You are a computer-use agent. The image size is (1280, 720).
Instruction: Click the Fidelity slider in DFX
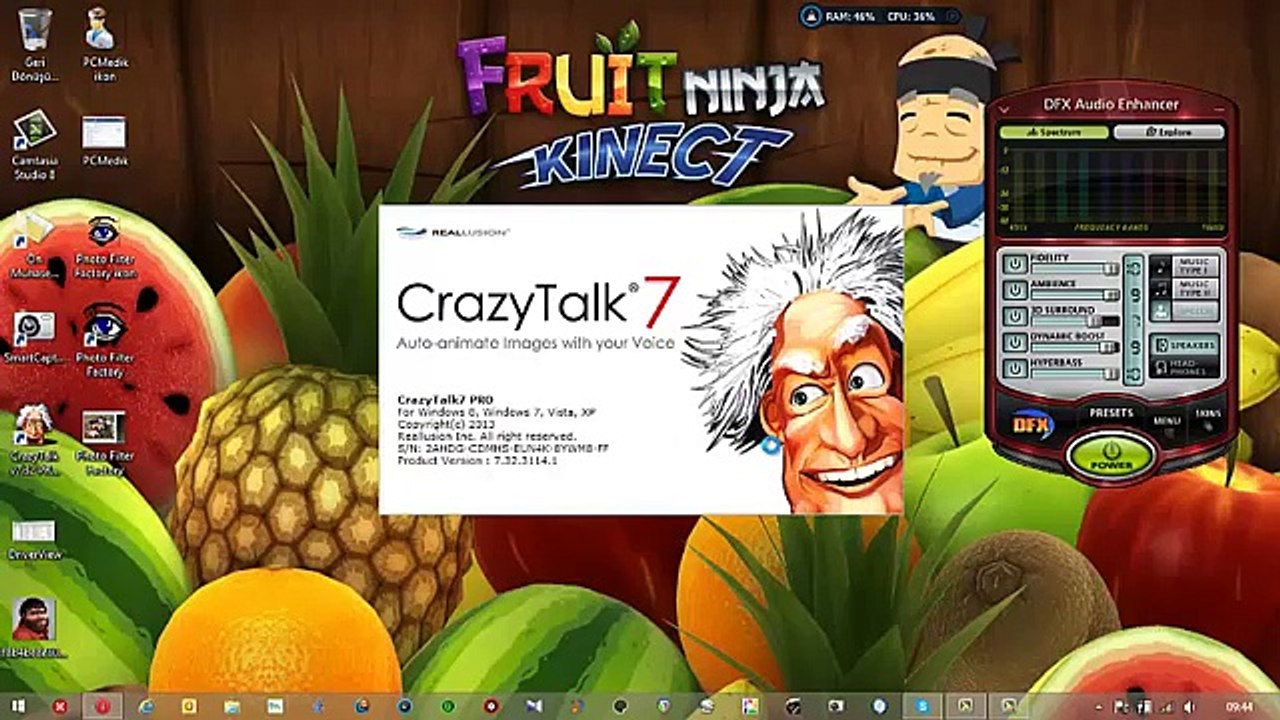(x=1076, y=269)
